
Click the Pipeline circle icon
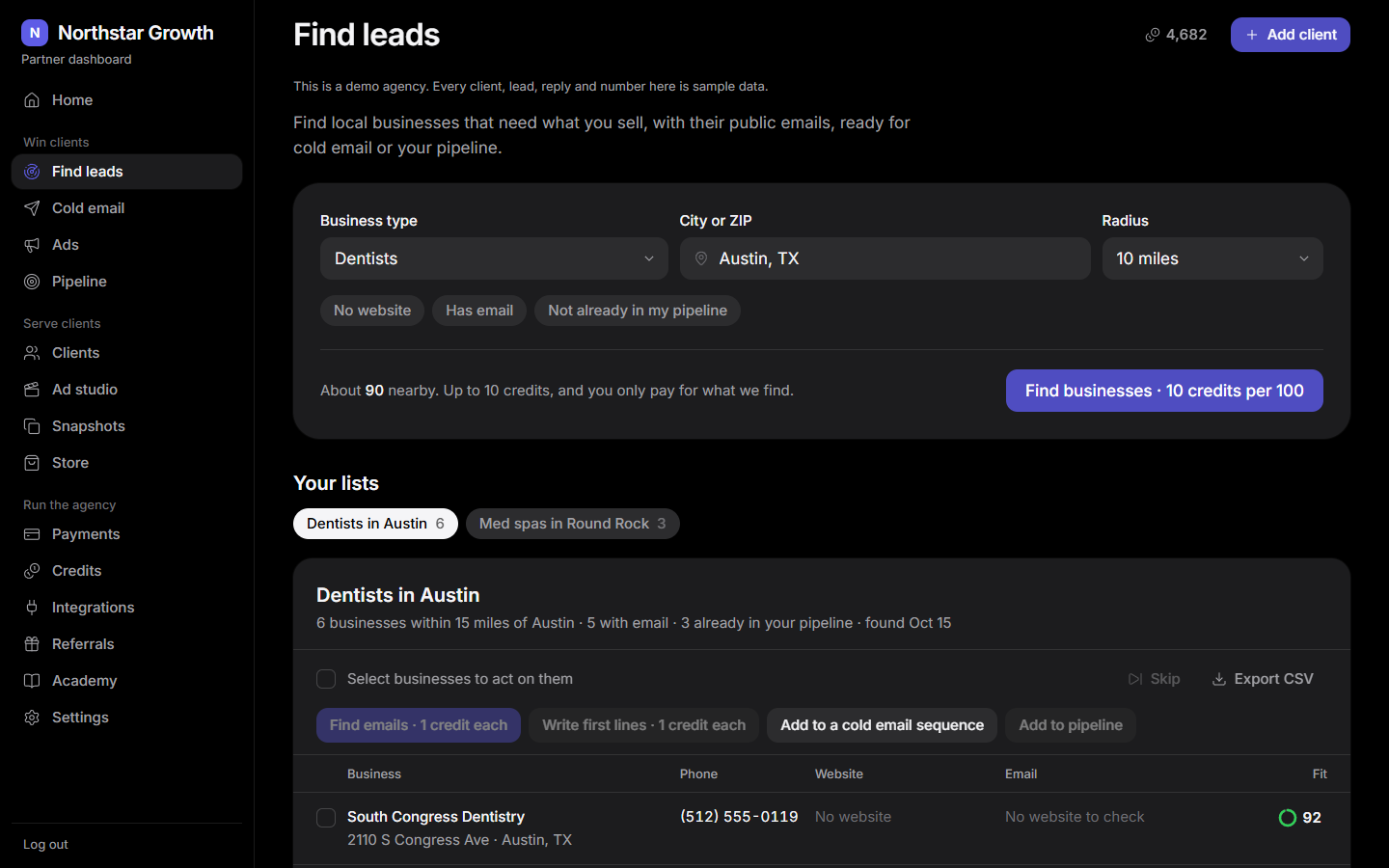coord(32,282)
